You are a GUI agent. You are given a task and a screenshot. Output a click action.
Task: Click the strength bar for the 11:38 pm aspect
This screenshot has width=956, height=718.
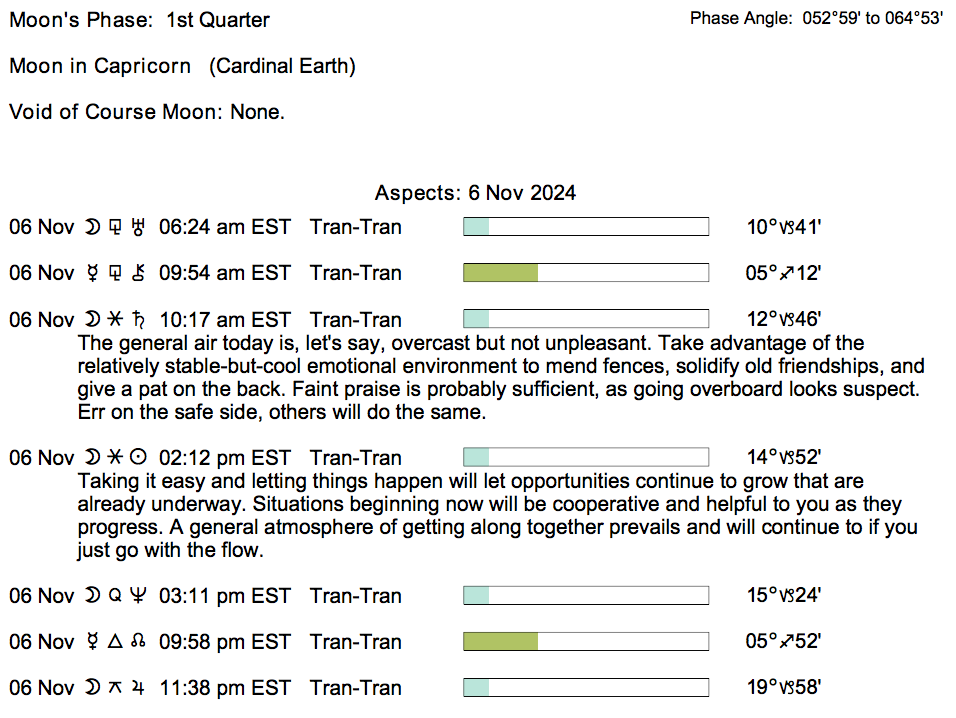tap(586, 688)
